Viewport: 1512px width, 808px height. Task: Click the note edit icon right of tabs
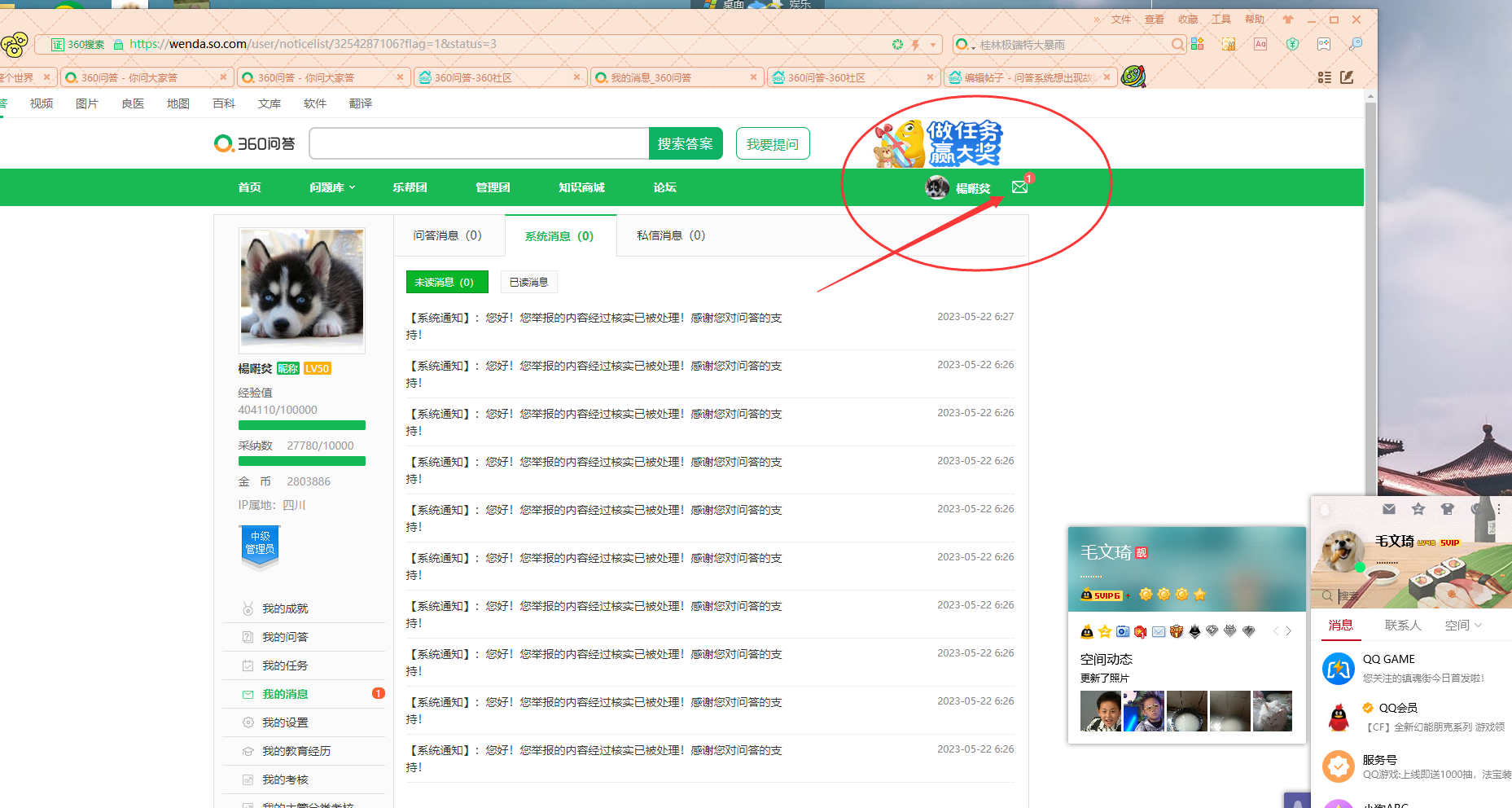point(1347,77)
